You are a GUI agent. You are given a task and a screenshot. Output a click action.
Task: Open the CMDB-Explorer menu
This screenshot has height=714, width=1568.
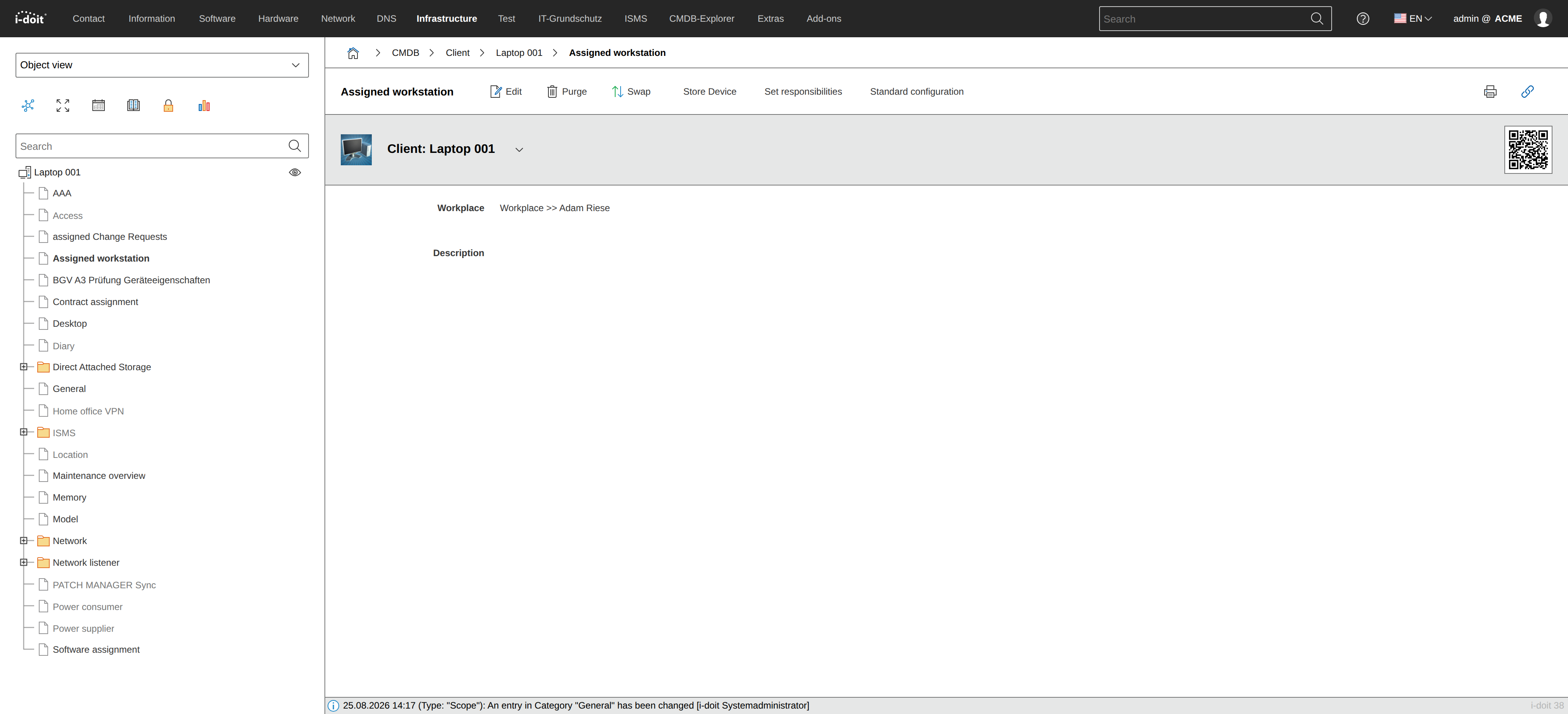click(702, 19)
